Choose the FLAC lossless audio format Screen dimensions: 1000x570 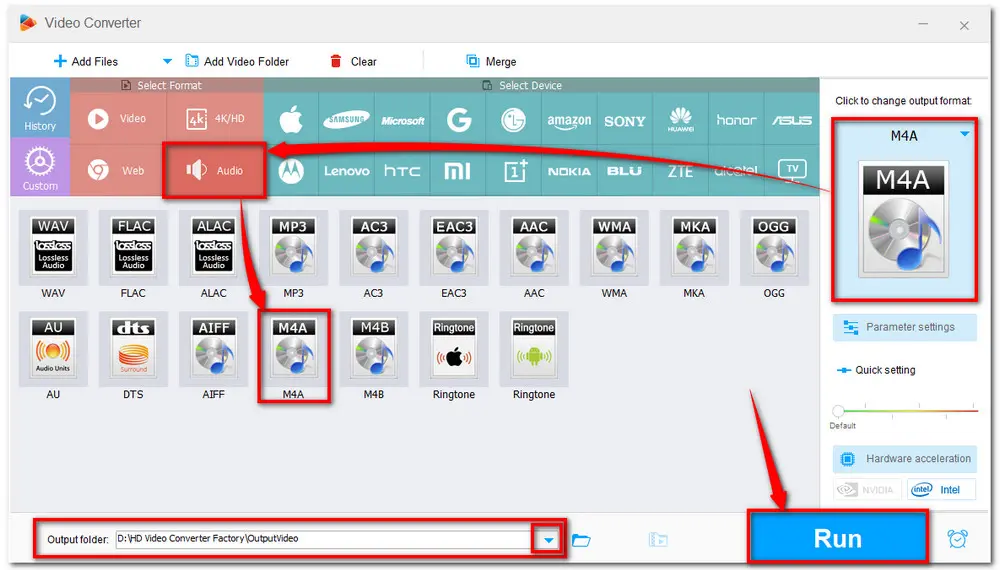tap(133, 247)
